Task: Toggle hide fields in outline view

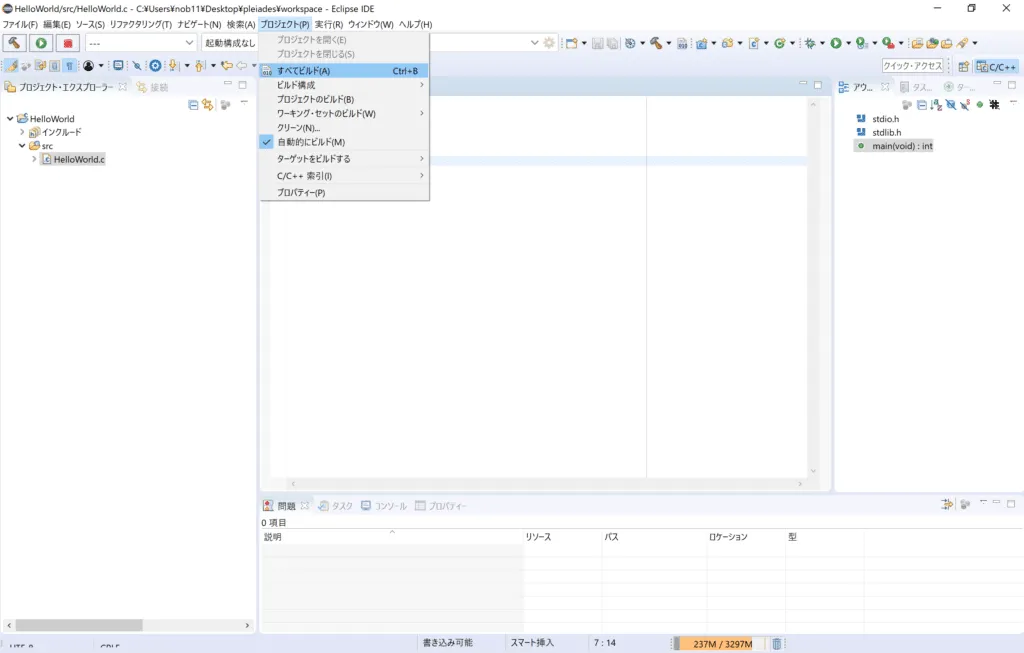Action: point(951,104)
